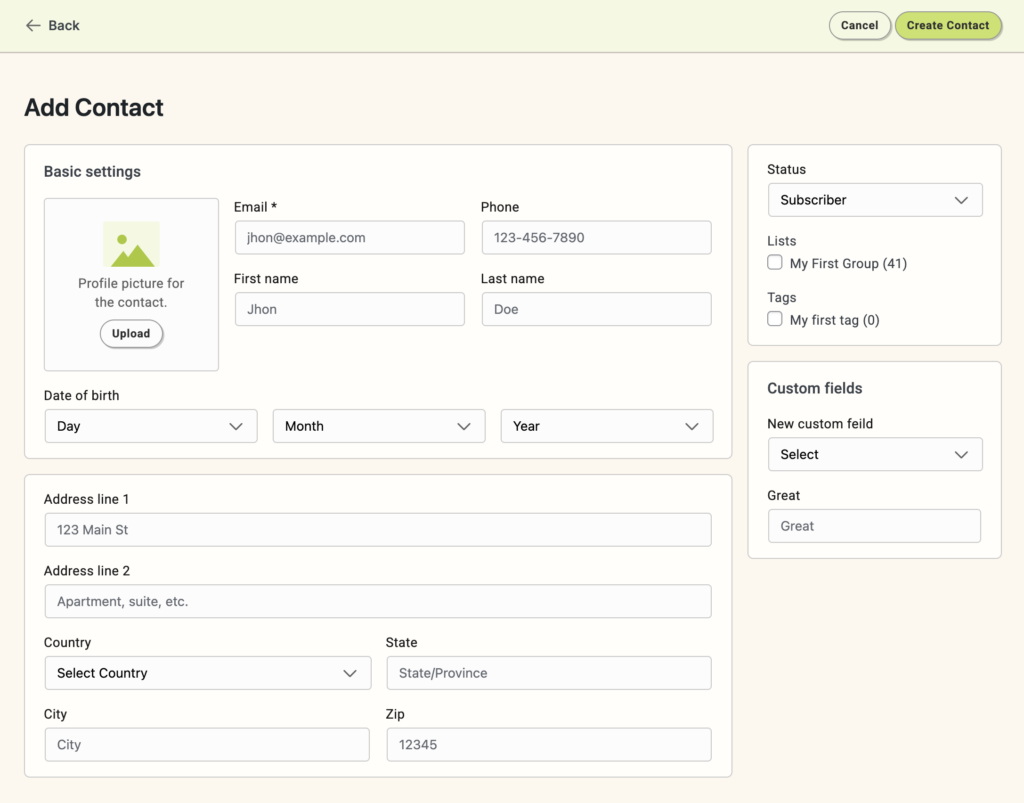Image resolution: width=1024 pixels, height=803 pixels.
Task: Check the My first tag (0) checkbox
Action: [775, 319]
